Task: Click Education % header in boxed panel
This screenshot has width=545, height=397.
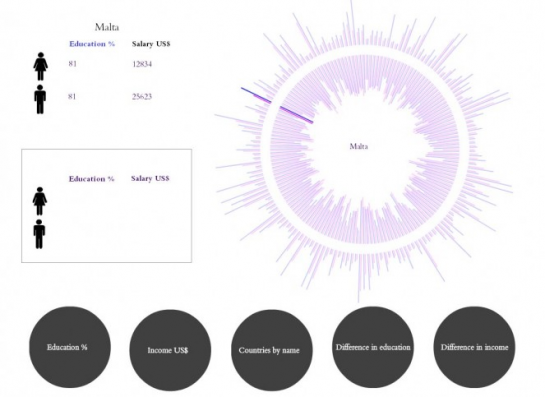Action: pyautogui.click(x=91, y=179)
